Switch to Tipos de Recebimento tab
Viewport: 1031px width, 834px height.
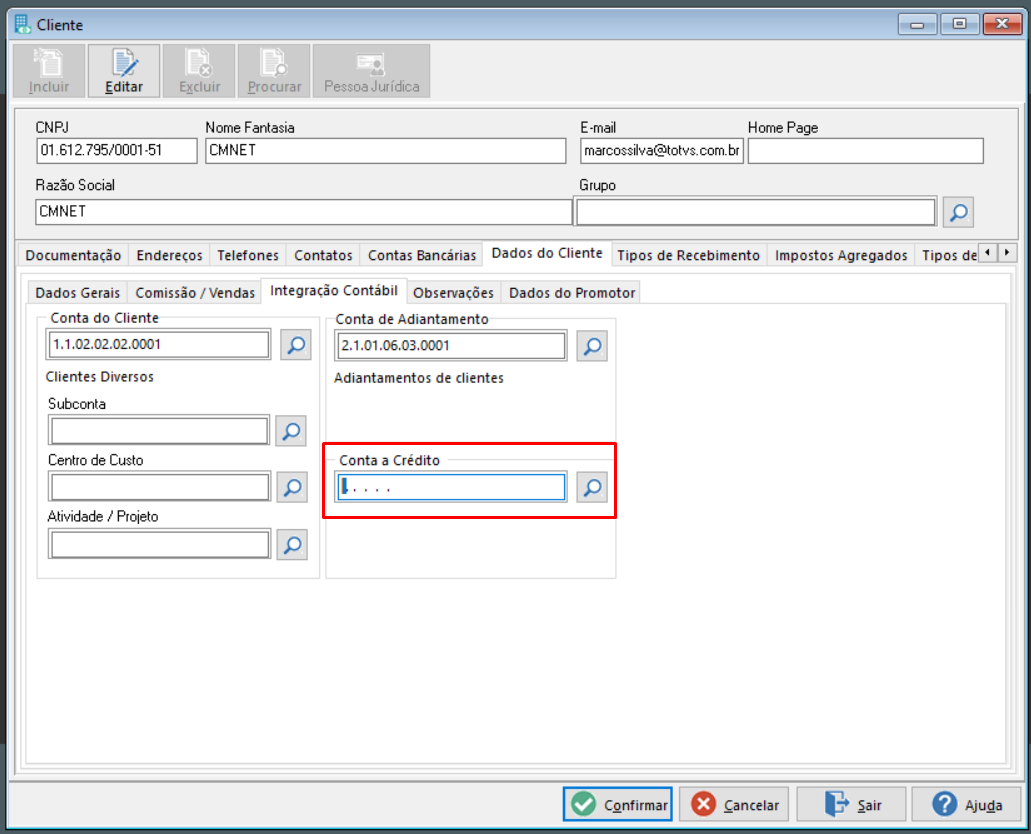point(688,255)
